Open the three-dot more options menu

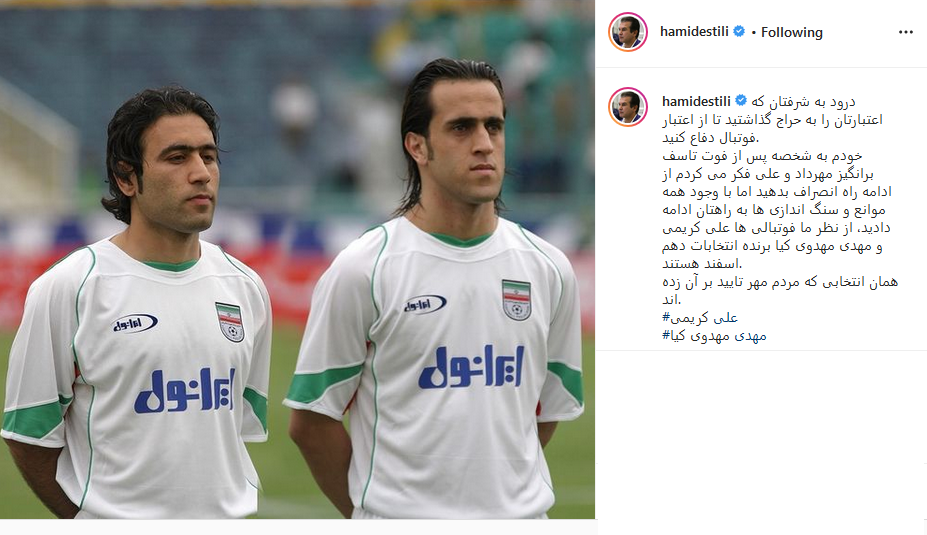click(x=906, y=32)
